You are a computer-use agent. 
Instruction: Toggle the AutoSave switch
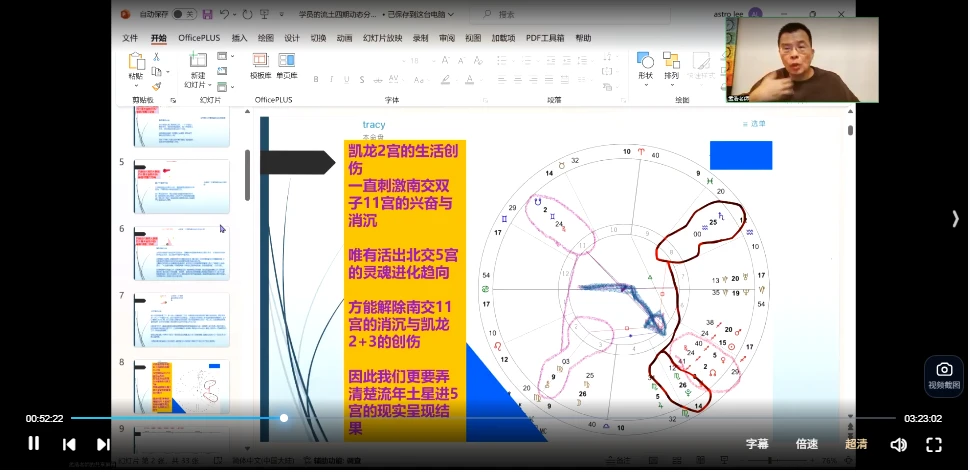[183, 14]
